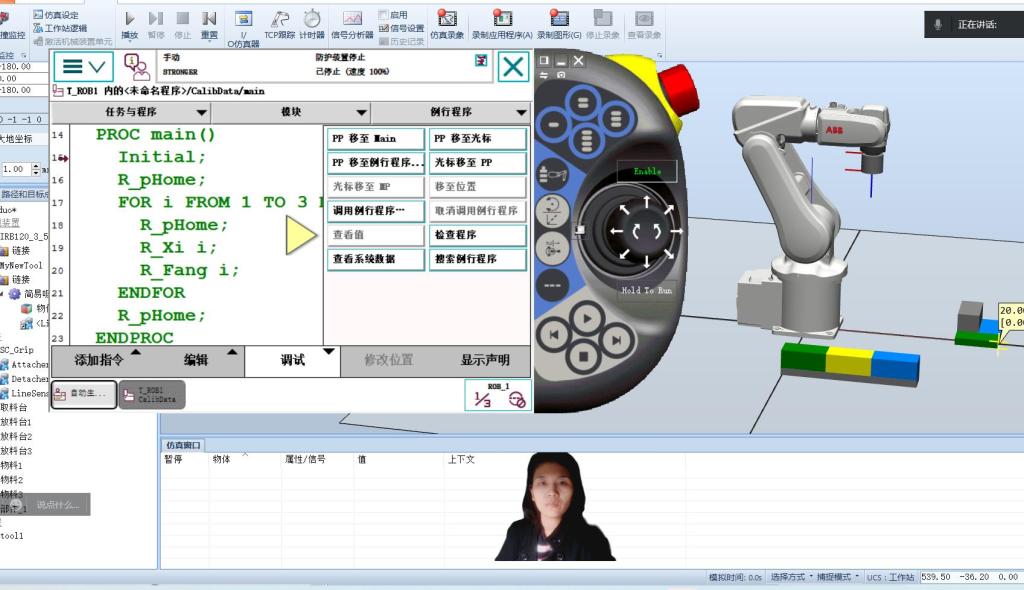
Task: Switch to the T_ROB1 CalibData taskbar tab
Action: click(152, 395)
